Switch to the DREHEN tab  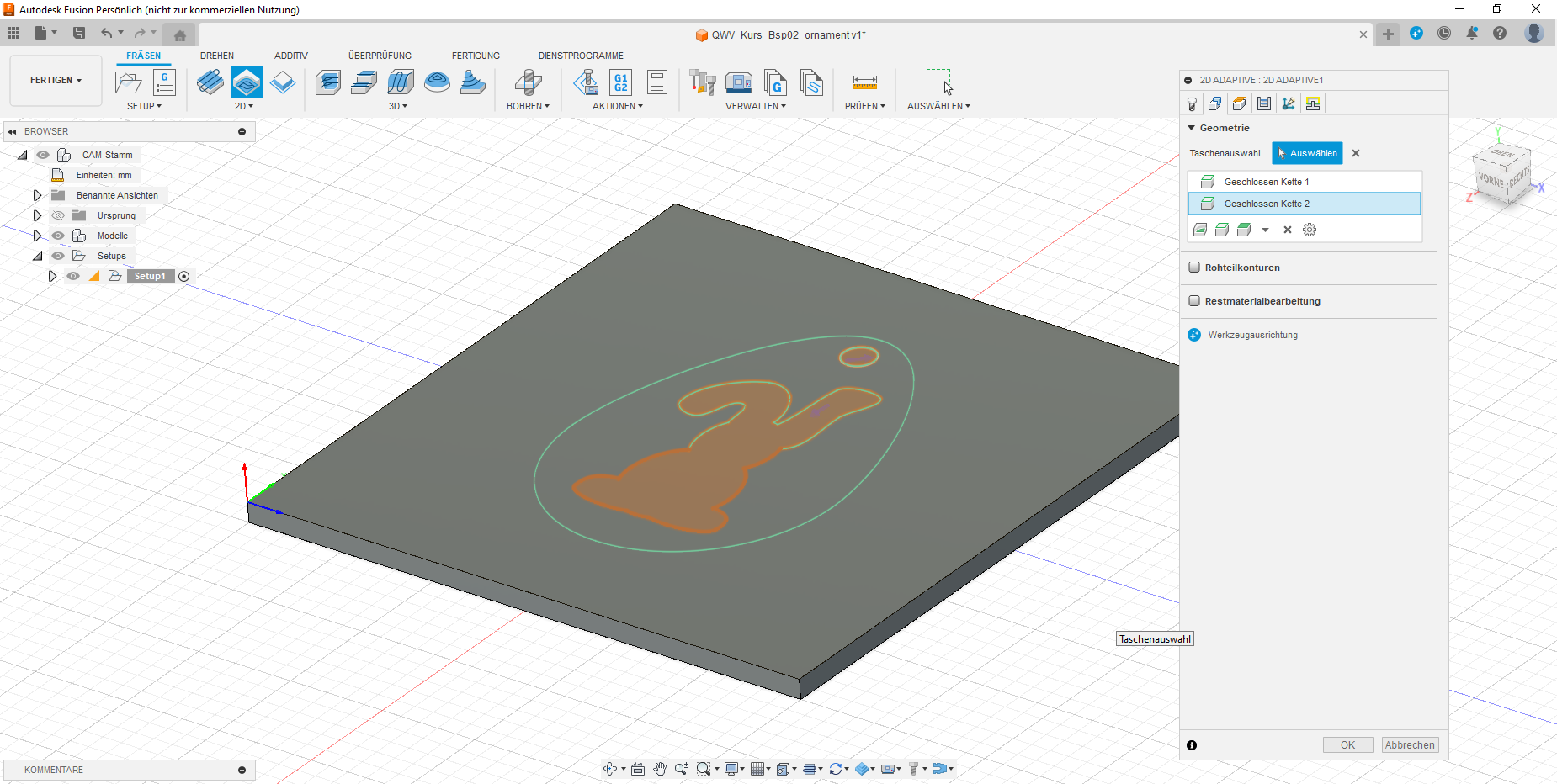tap(217, 56)
